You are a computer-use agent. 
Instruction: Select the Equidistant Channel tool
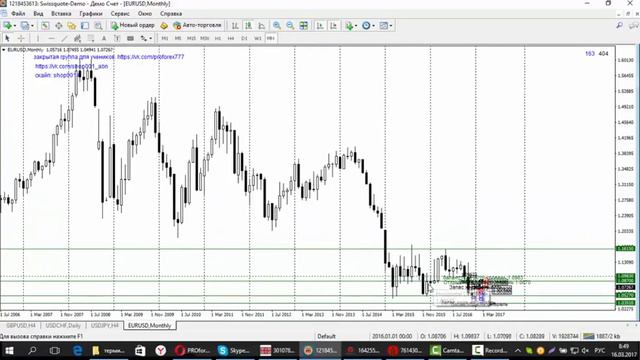tap(77, 38)
